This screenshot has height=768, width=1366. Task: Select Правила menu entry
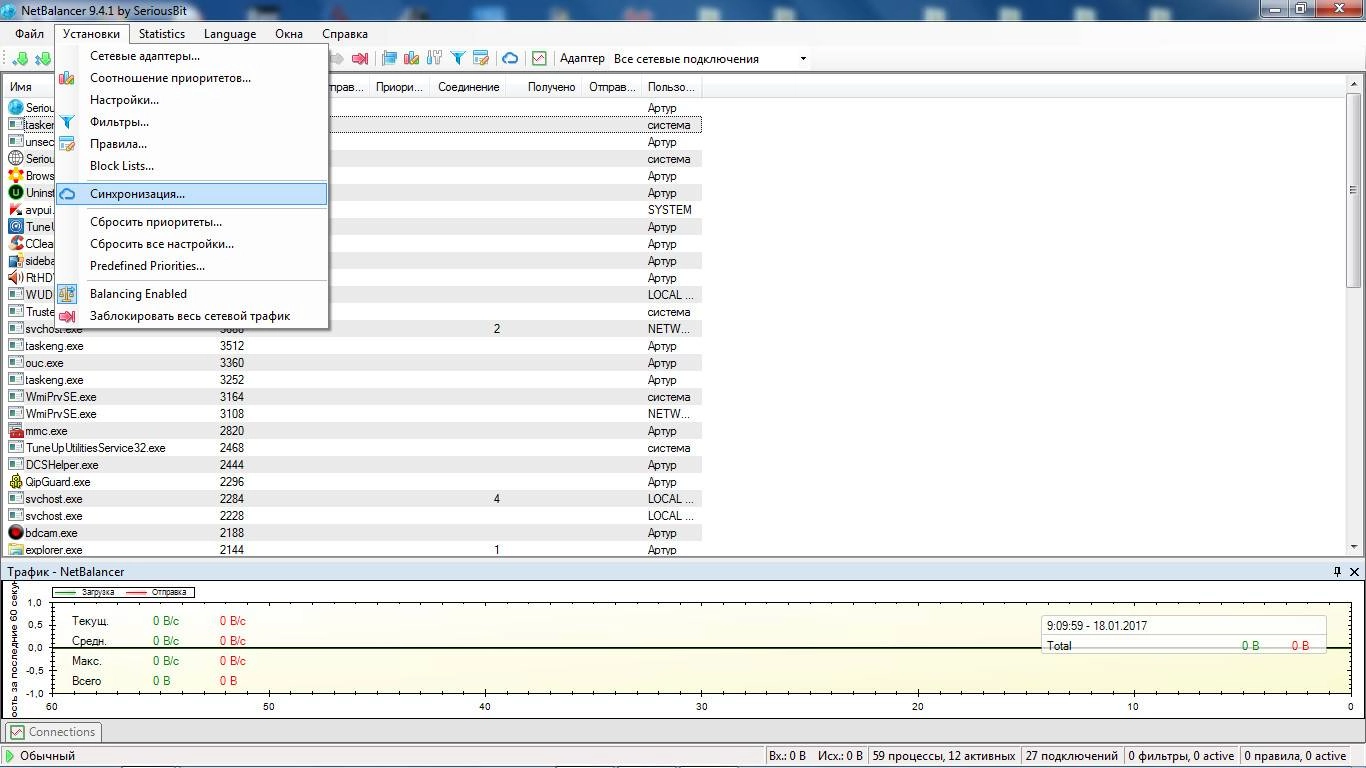(192, 144)
